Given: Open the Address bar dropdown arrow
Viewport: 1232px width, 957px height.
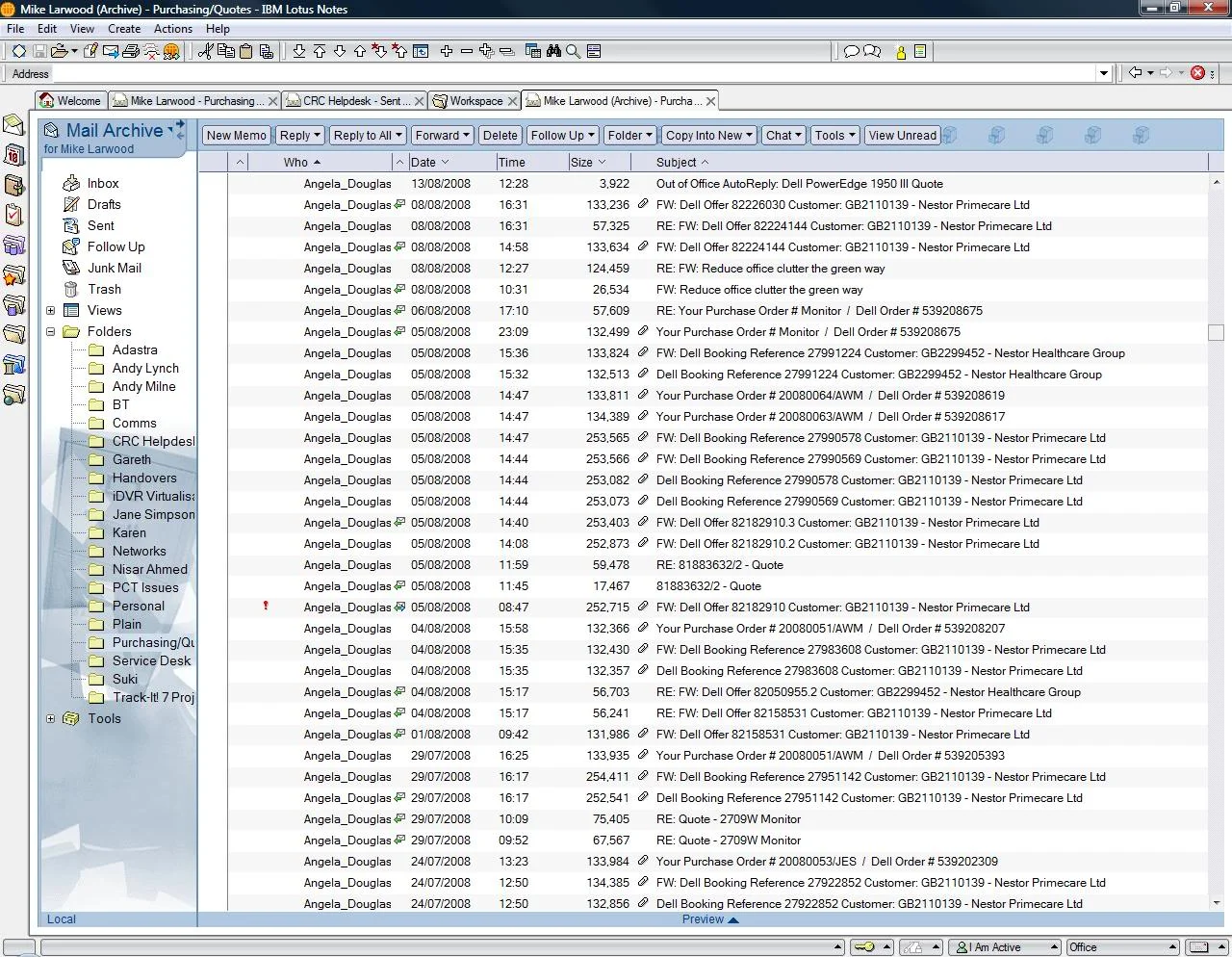Looking at the screenshot, I should point(1104,73).
